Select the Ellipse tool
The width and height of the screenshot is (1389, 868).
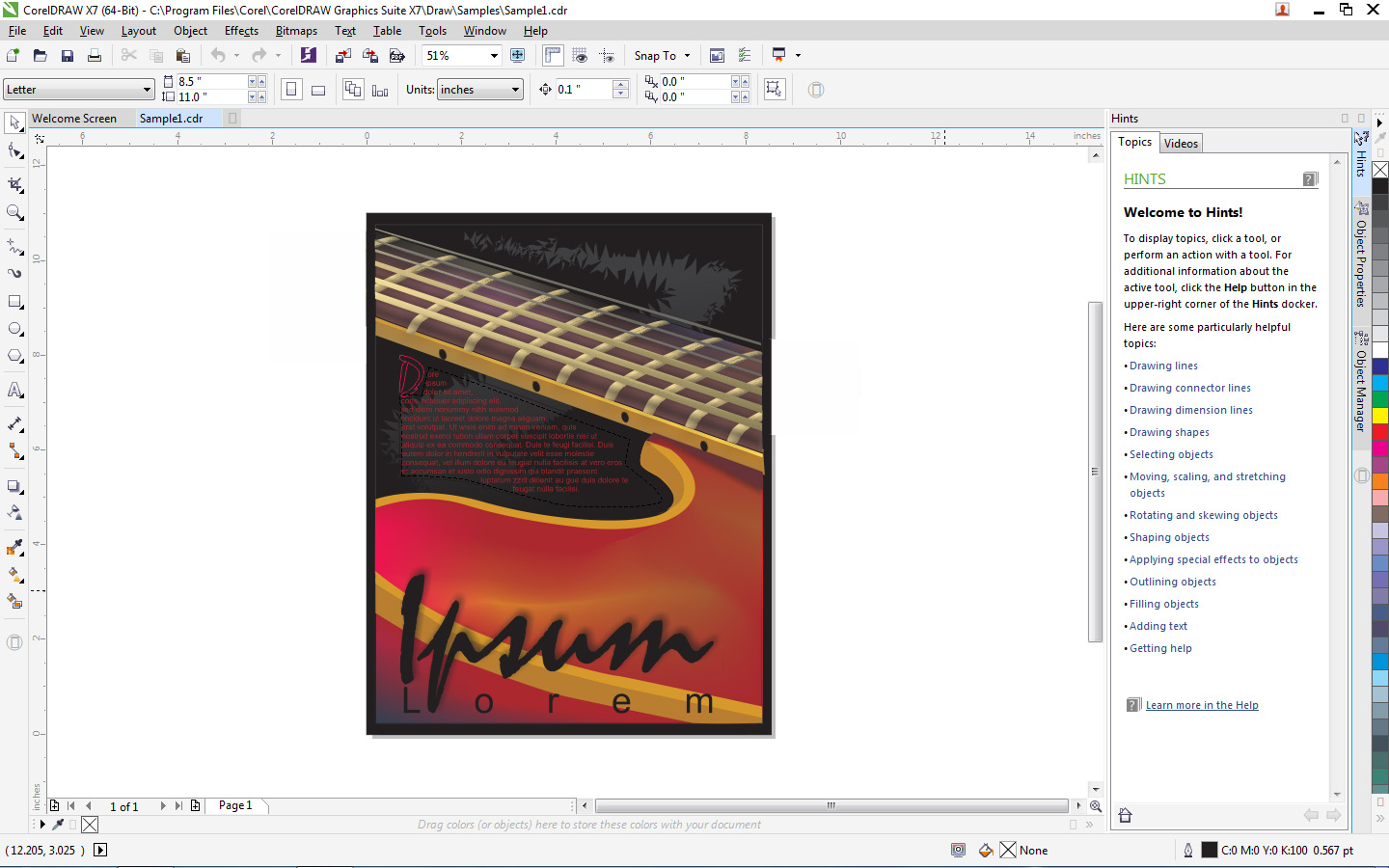pyautogui.click(x=14, y=329)
